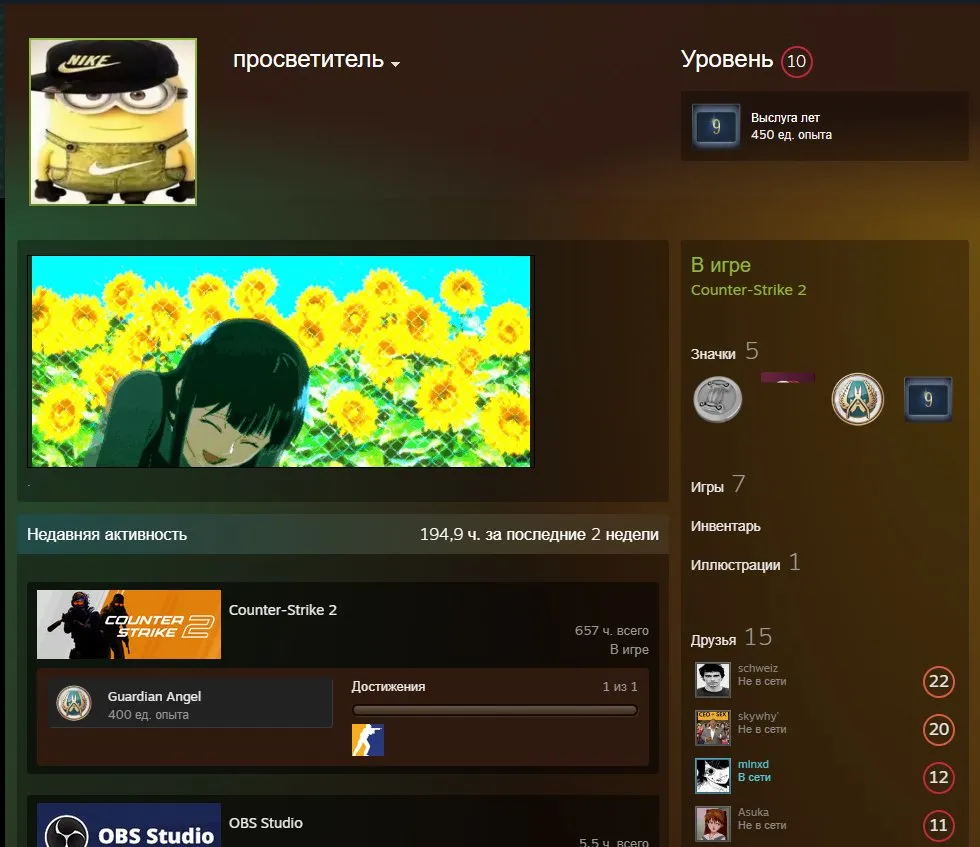
Task: Click friend name schweiz
Action: tap(758, 668)
